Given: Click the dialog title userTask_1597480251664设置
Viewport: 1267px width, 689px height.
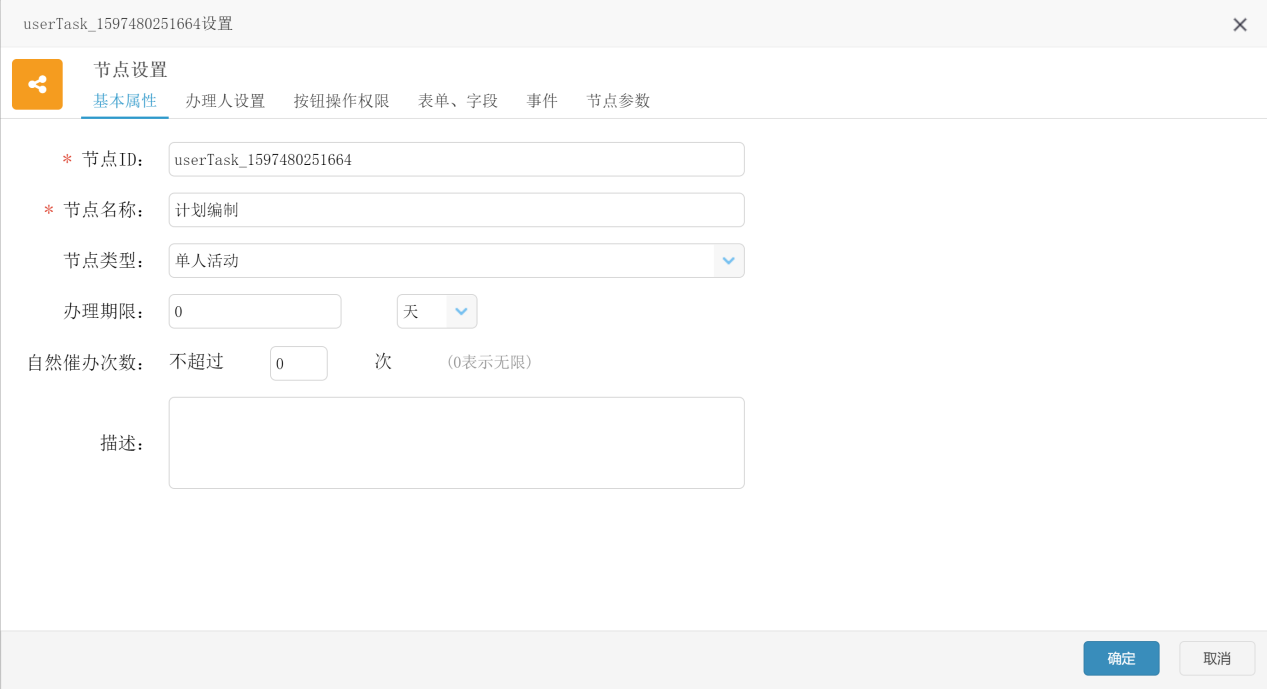Looking at the screenshot, I should coord(128,24).
